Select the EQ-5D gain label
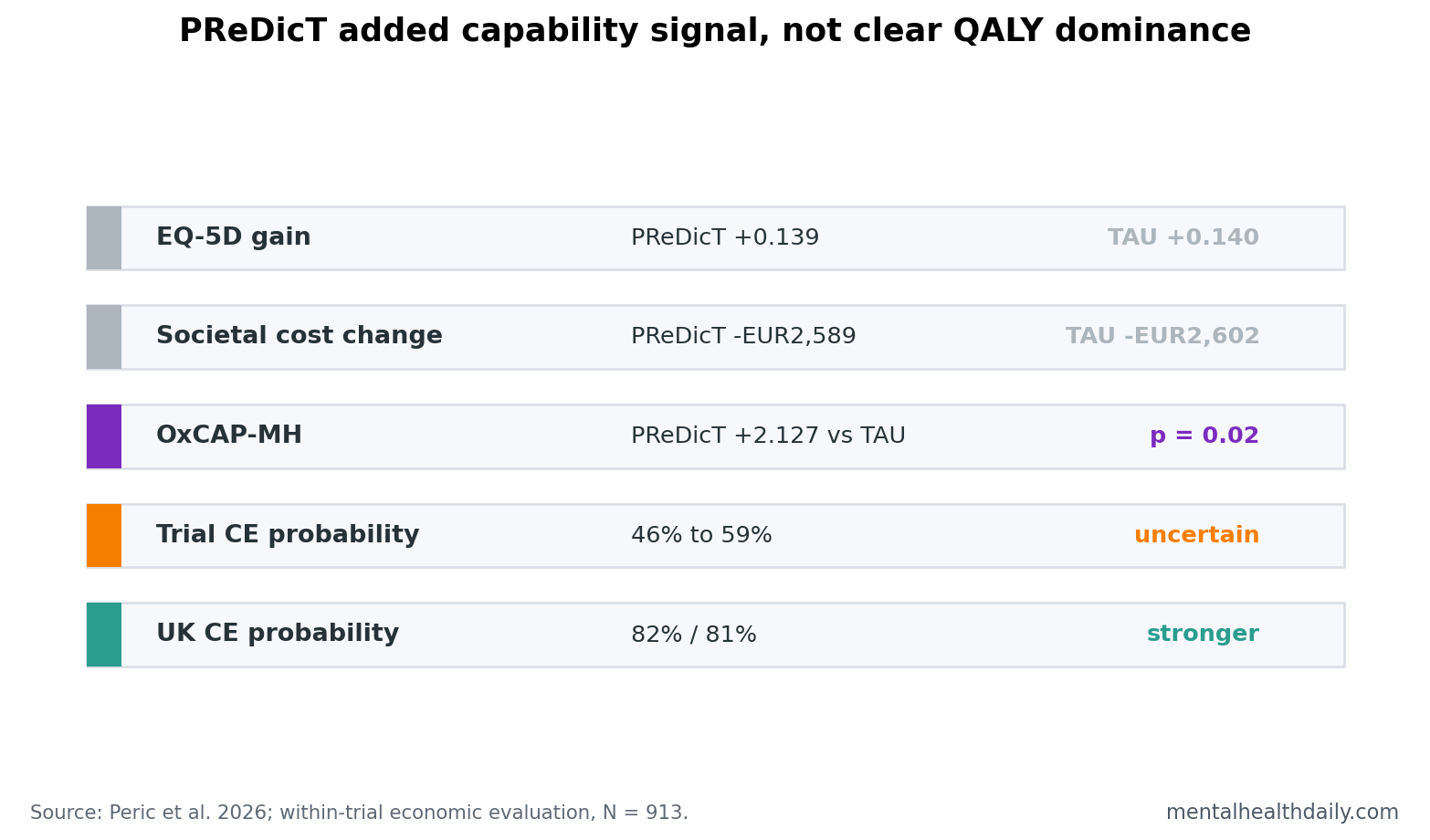 (233, 237)
